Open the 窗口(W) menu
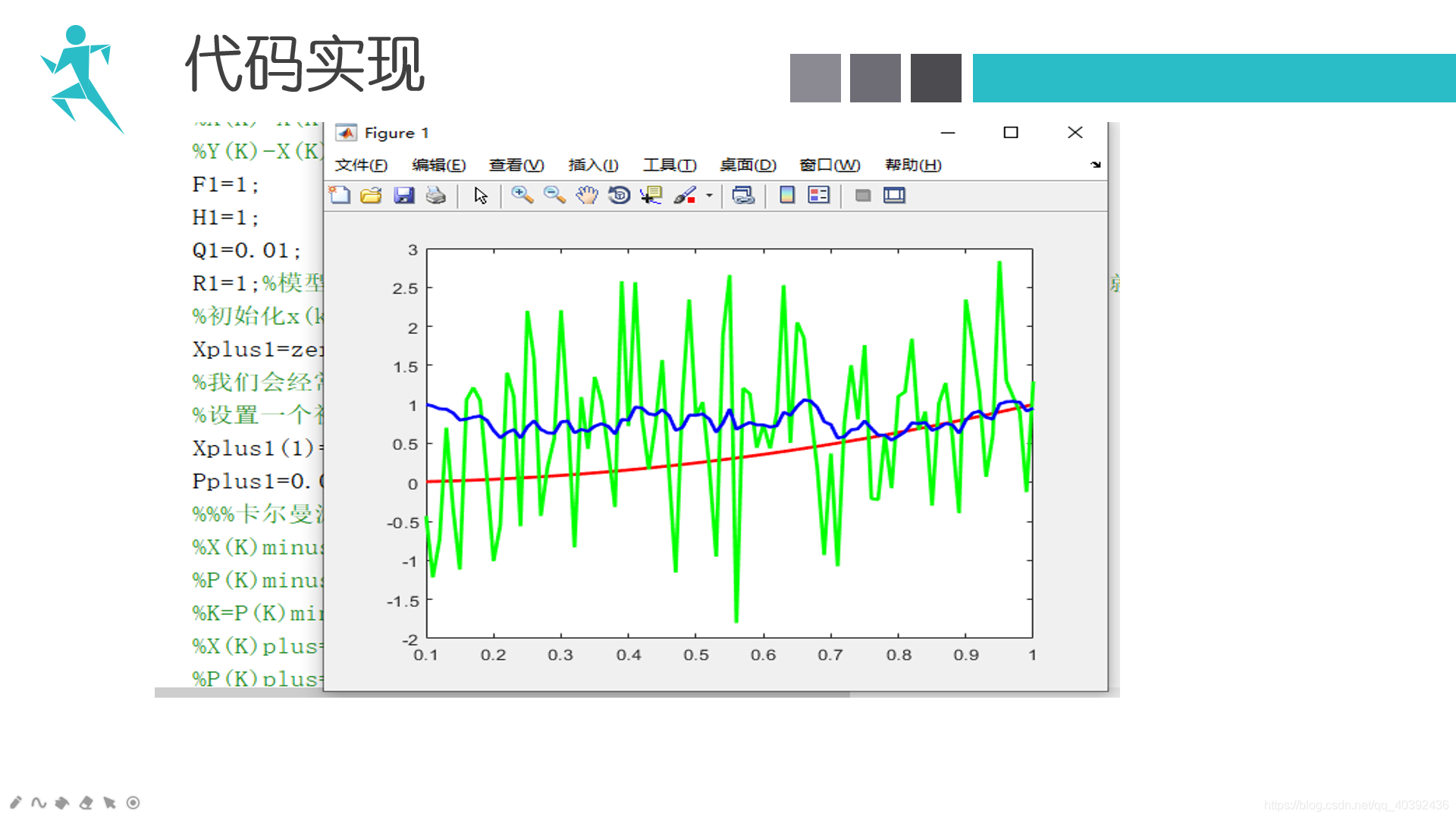The image size is (1456, 819). pos(830,165)
